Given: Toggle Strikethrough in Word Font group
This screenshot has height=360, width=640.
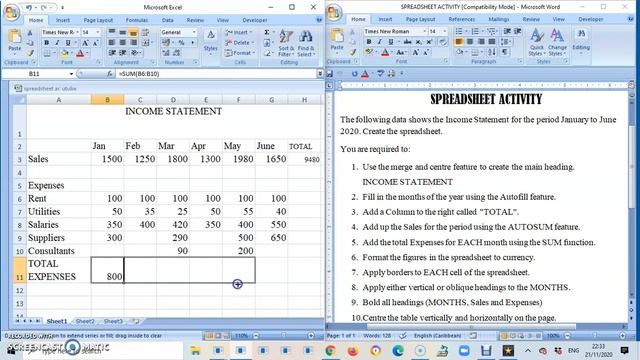Looking at the screenshot, I should [x=407, y=42].
